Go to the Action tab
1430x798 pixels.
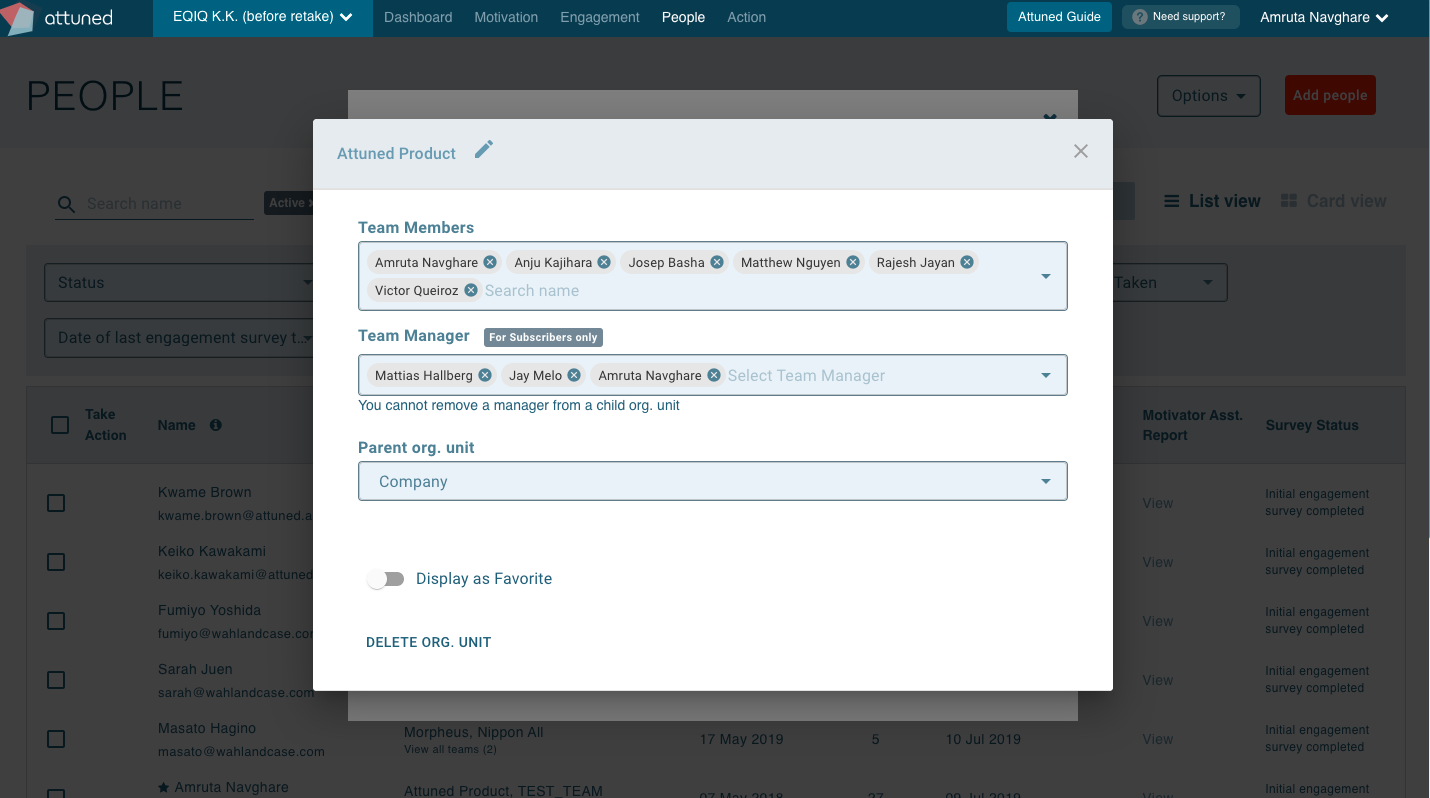(746, 17)
